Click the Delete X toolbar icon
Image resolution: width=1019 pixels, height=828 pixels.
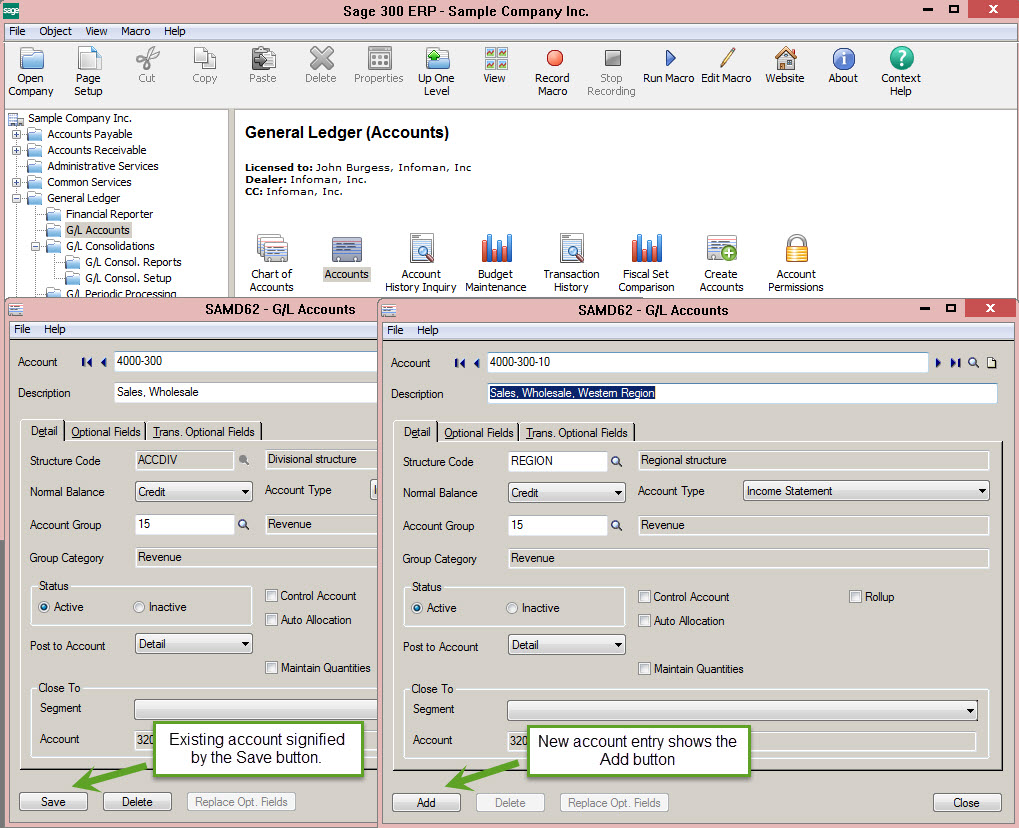pyautogui.click(x=321, y=58)
